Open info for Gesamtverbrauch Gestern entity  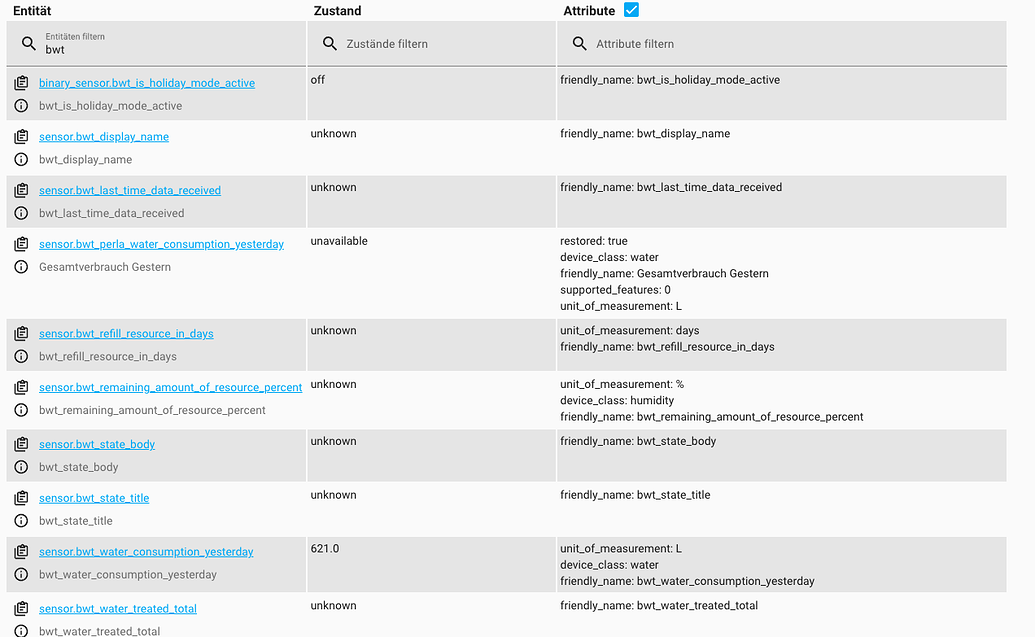(20, 266)
